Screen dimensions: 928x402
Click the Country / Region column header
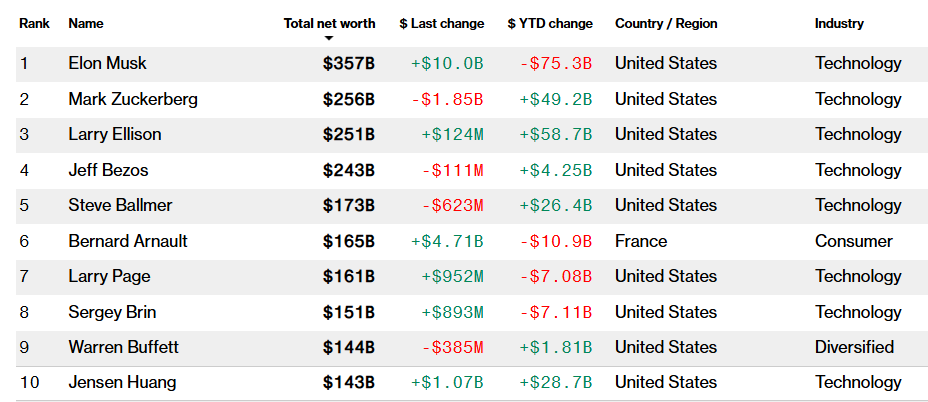[666, 23]
